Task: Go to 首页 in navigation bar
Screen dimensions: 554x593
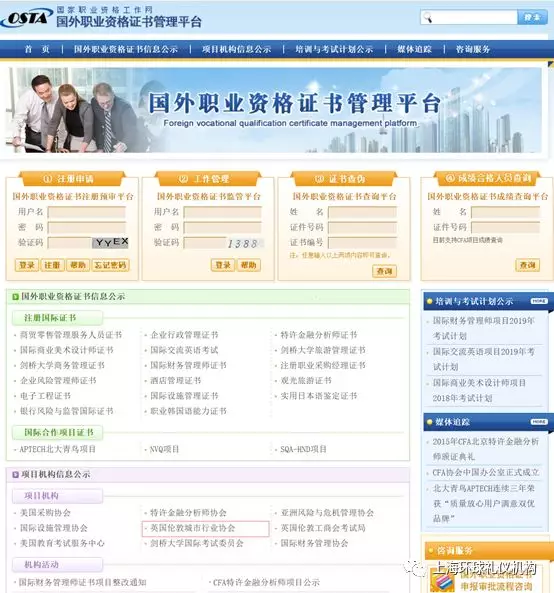Action: 37,49
